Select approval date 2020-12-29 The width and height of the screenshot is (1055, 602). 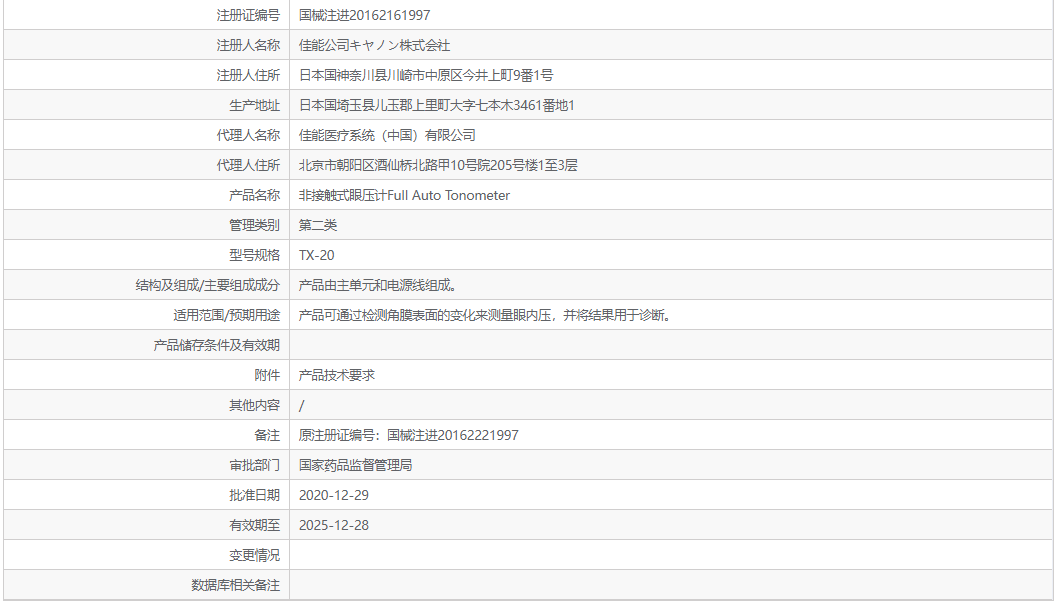[x=334, y=496]
